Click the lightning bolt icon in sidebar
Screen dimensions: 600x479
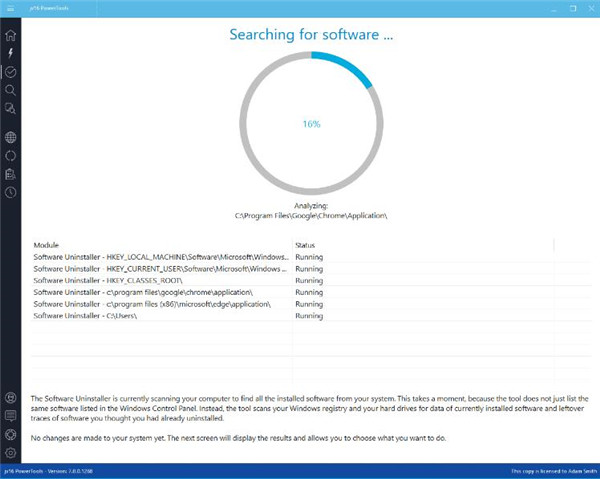click(10, 53)
